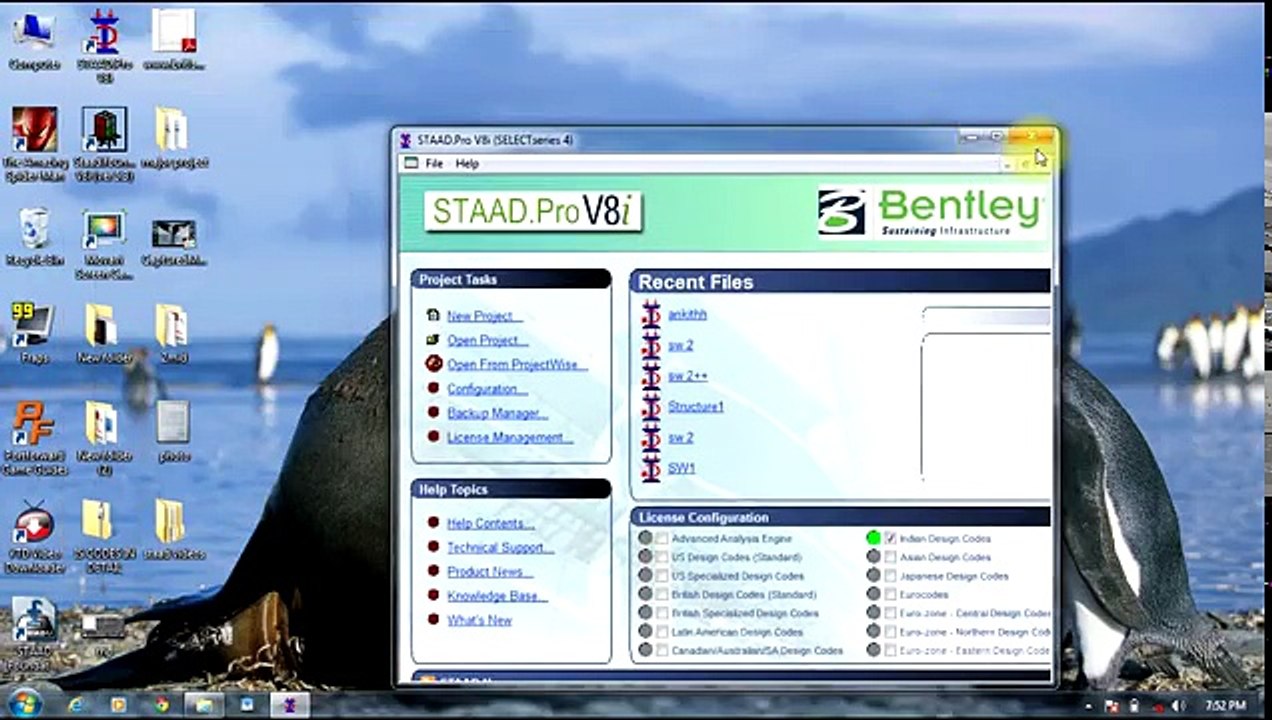Viewport: 1272px width, 720px height.
Task: Click the STAAD.Pro V8i banner logo
Action: (533, 211)
